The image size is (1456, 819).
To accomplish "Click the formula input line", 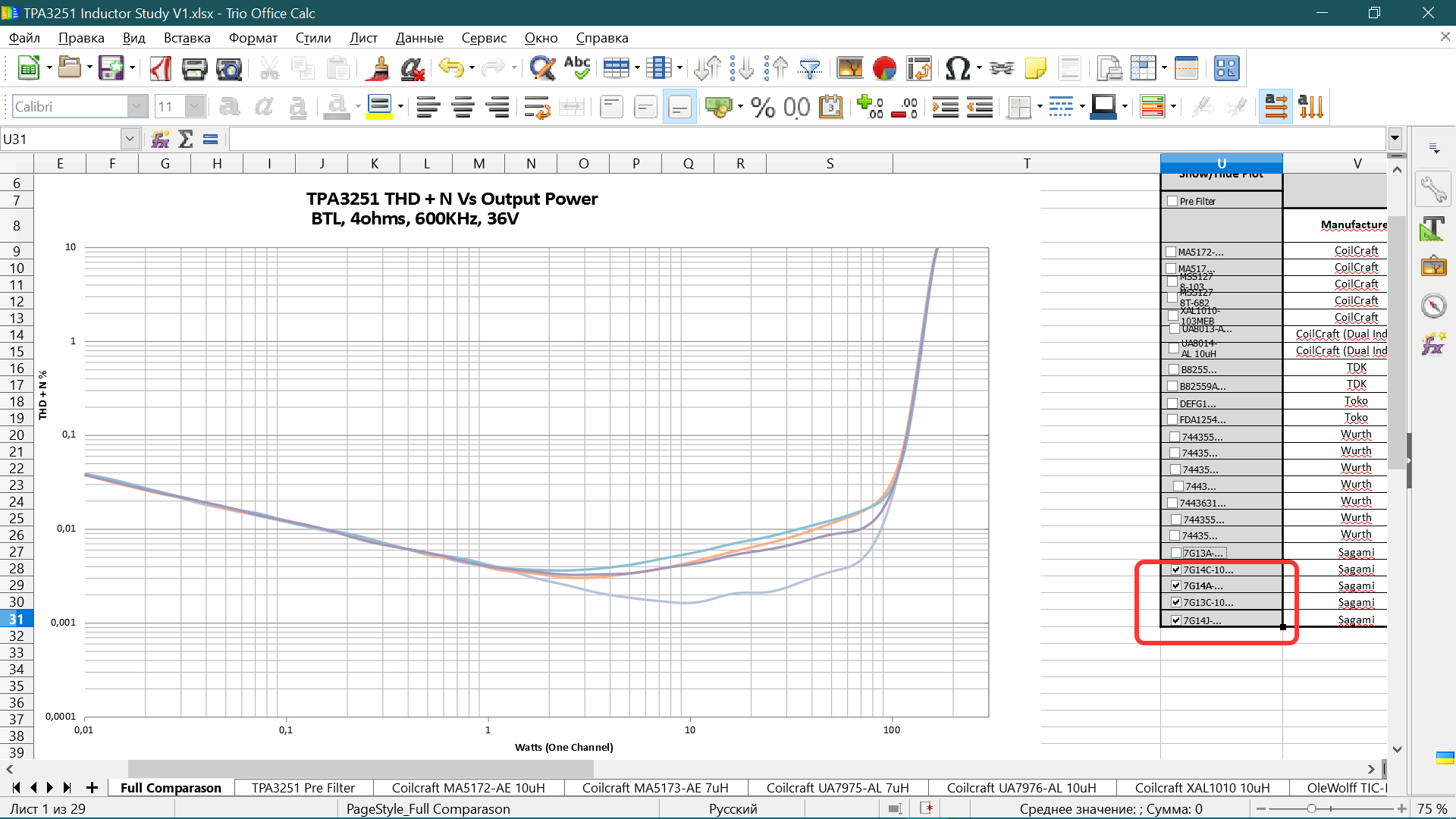I will (808, 139).
